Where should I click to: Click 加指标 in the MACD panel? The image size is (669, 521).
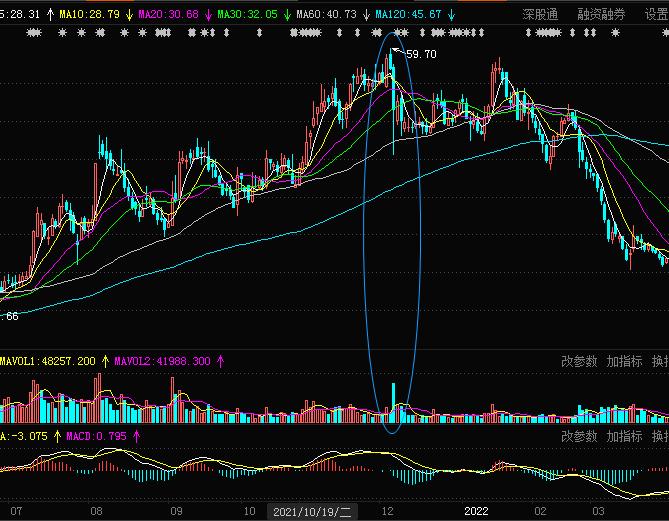[624, 436]
